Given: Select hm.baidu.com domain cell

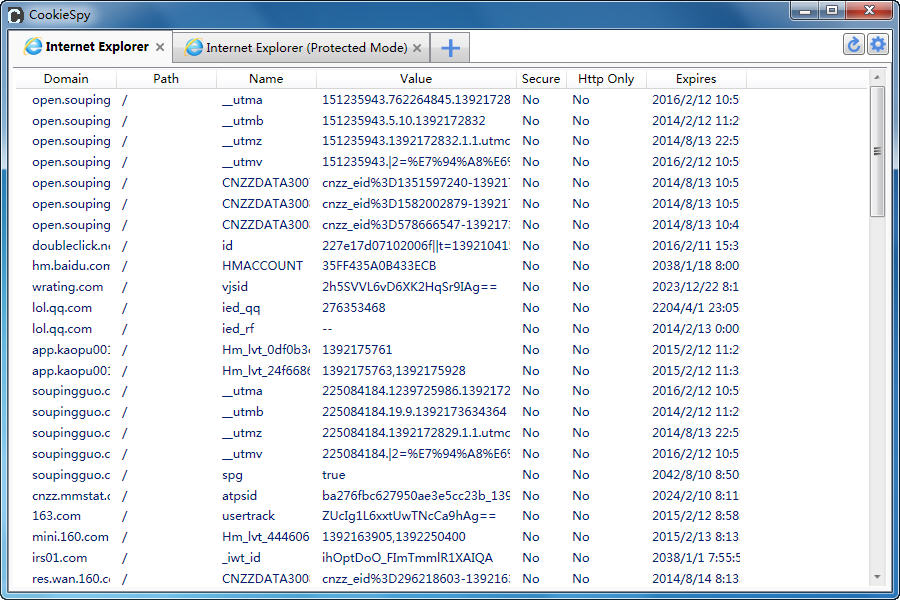Looking at the screenshot, I should pyautogui.click(x=71, y=266).
